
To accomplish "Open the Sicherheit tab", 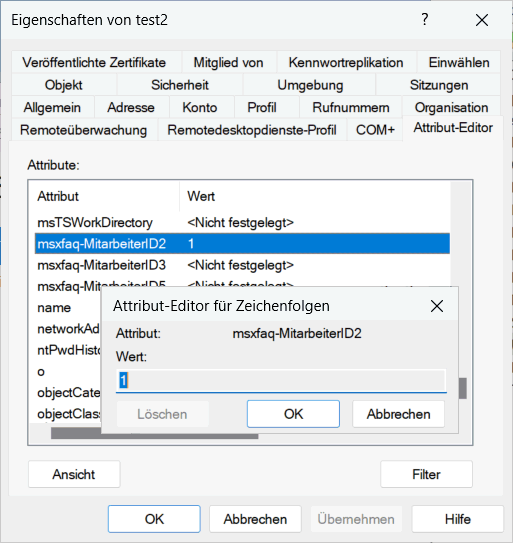I will point(180,85).
